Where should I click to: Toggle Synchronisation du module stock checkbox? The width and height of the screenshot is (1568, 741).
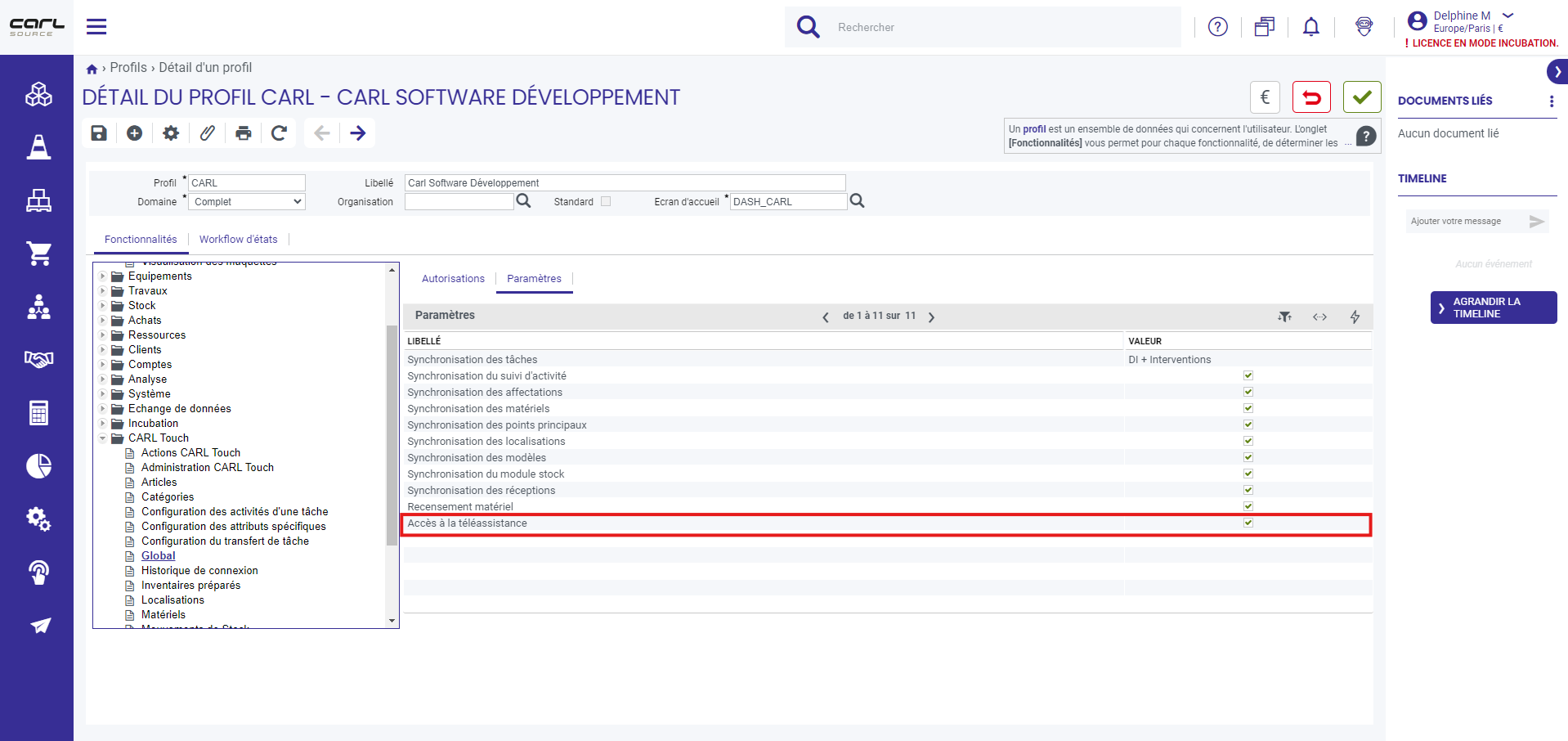(x=1248, y=474)
